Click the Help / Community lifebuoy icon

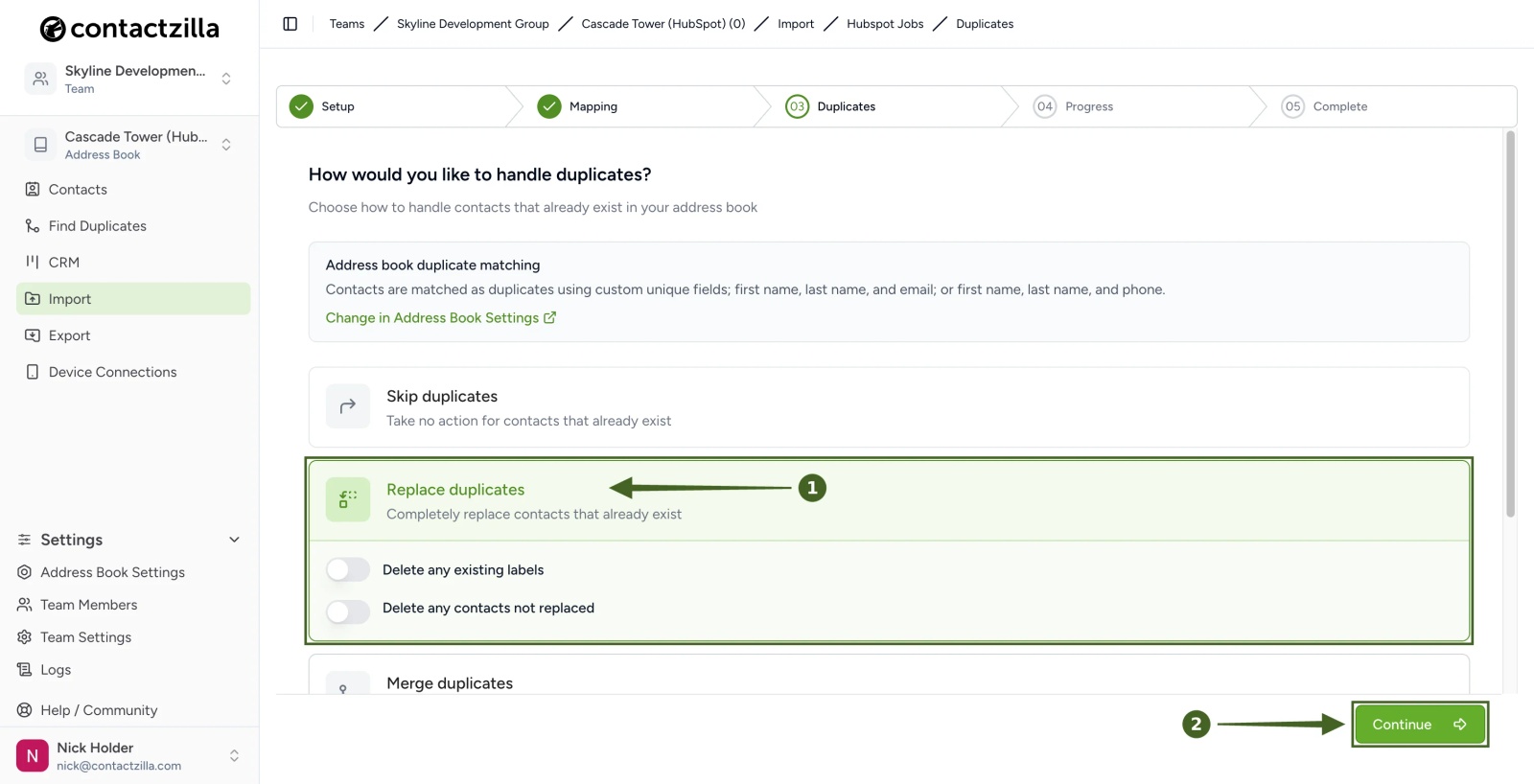[x=25, y=710]
